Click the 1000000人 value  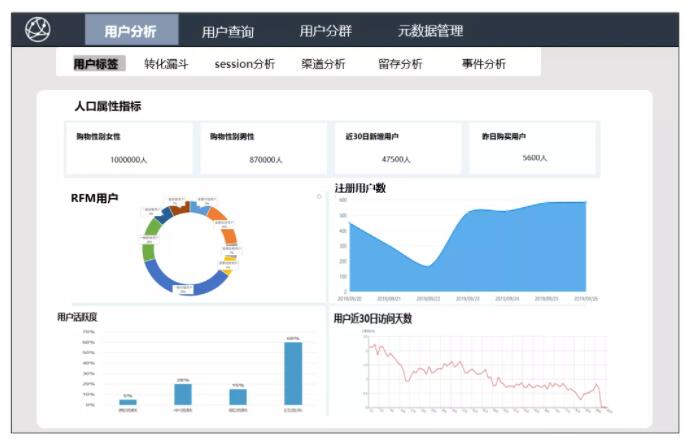(129, 160)
